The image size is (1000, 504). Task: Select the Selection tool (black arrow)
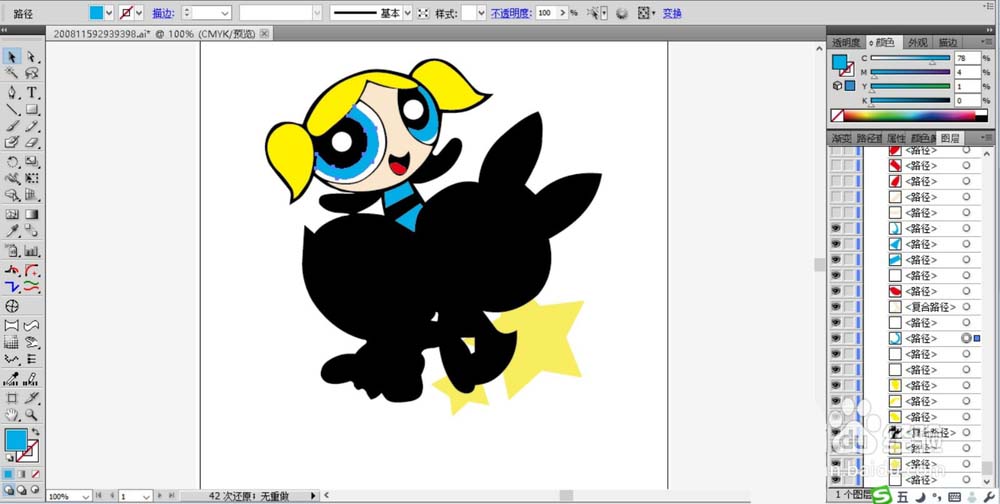pyautogui.click(x=11, y=57)
